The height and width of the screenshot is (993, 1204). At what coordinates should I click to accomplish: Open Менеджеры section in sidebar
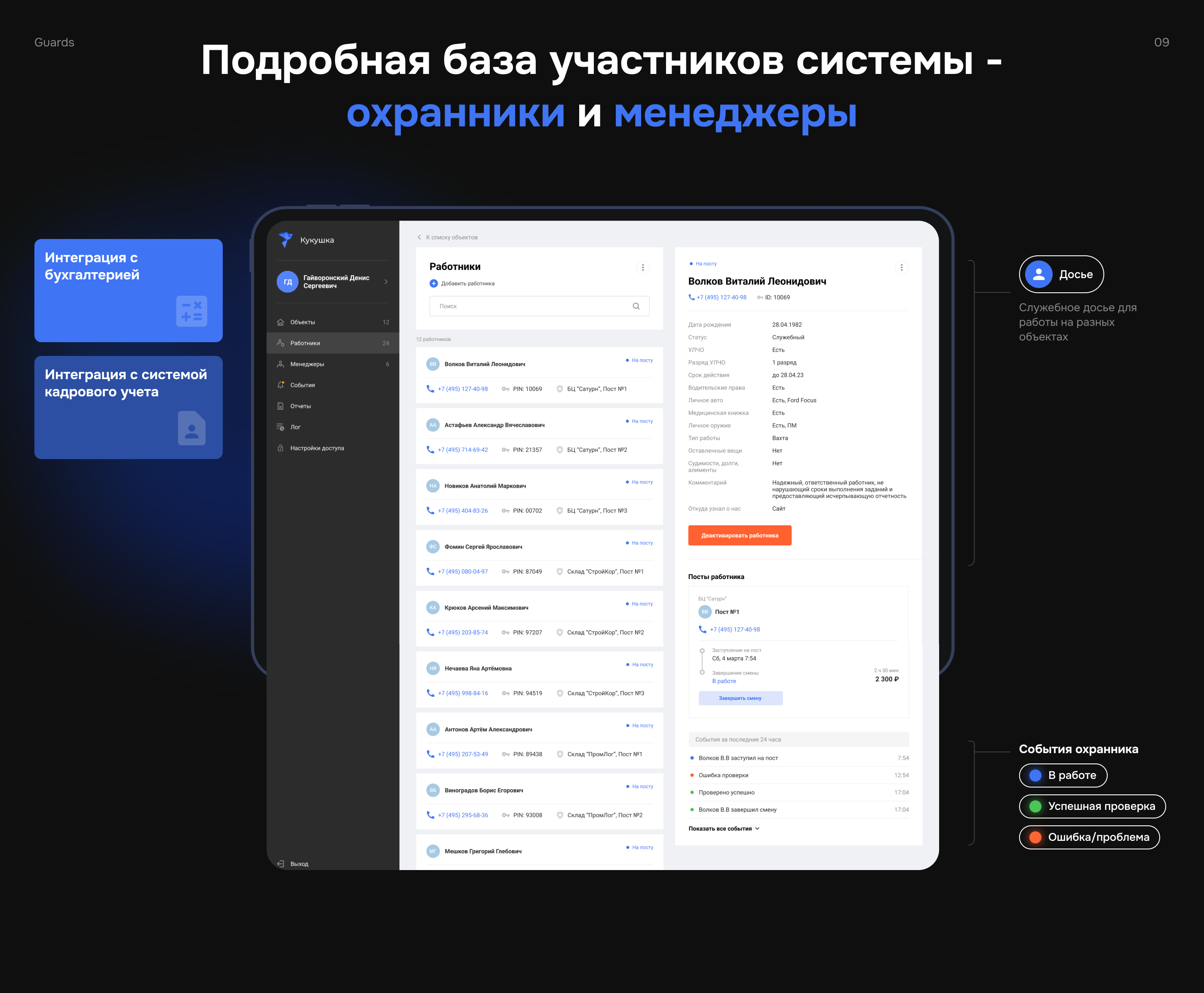pos(307,365)
